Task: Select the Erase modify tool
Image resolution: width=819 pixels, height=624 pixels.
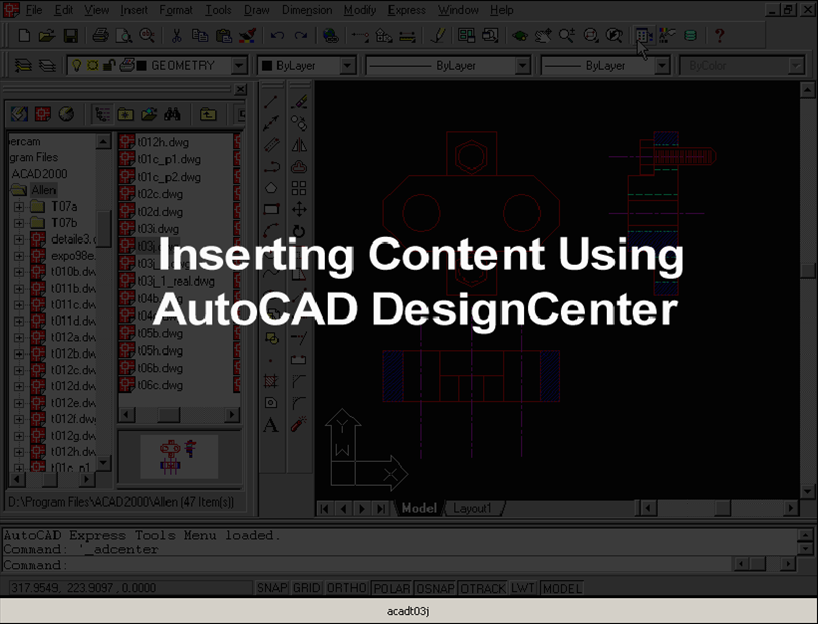Action: click(x=299, y=101)
